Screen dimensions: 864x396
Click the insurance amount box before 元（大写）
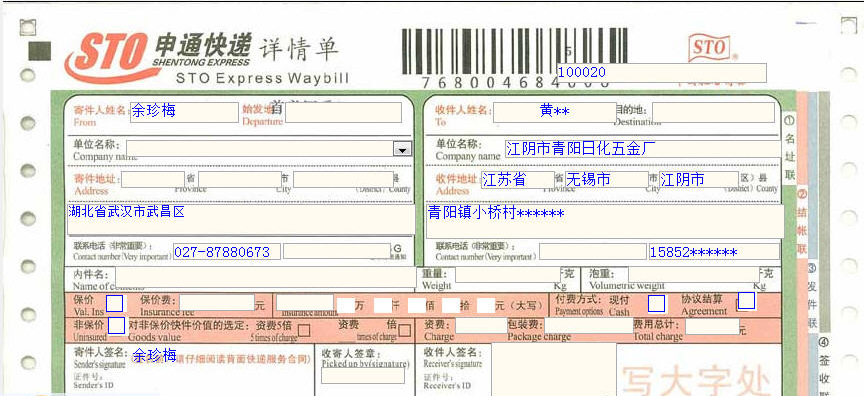[485, 305]
